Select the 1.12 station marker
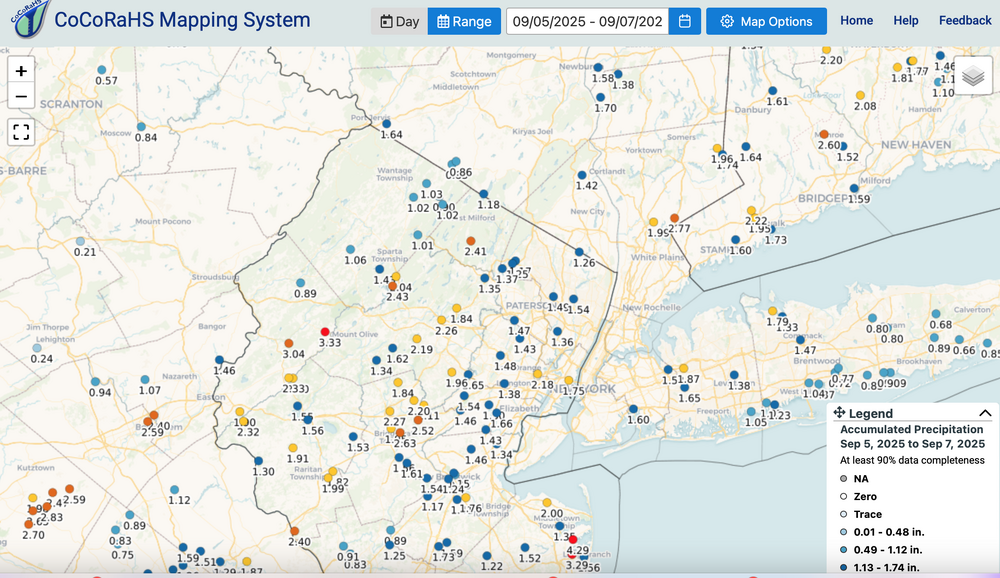 (174, 489)
